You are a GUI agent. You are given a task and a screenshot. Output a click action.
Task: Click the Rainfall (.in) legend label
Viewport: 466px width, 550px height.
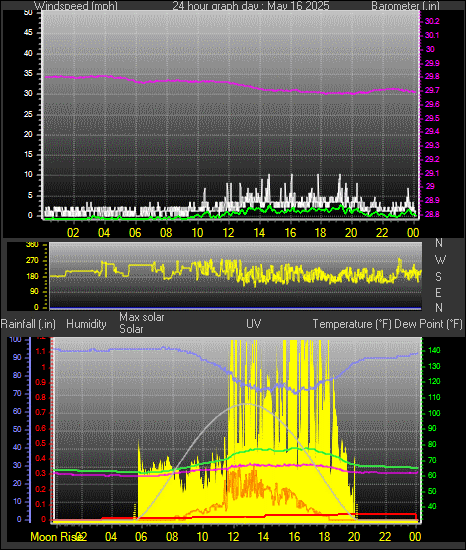(28, 324)
